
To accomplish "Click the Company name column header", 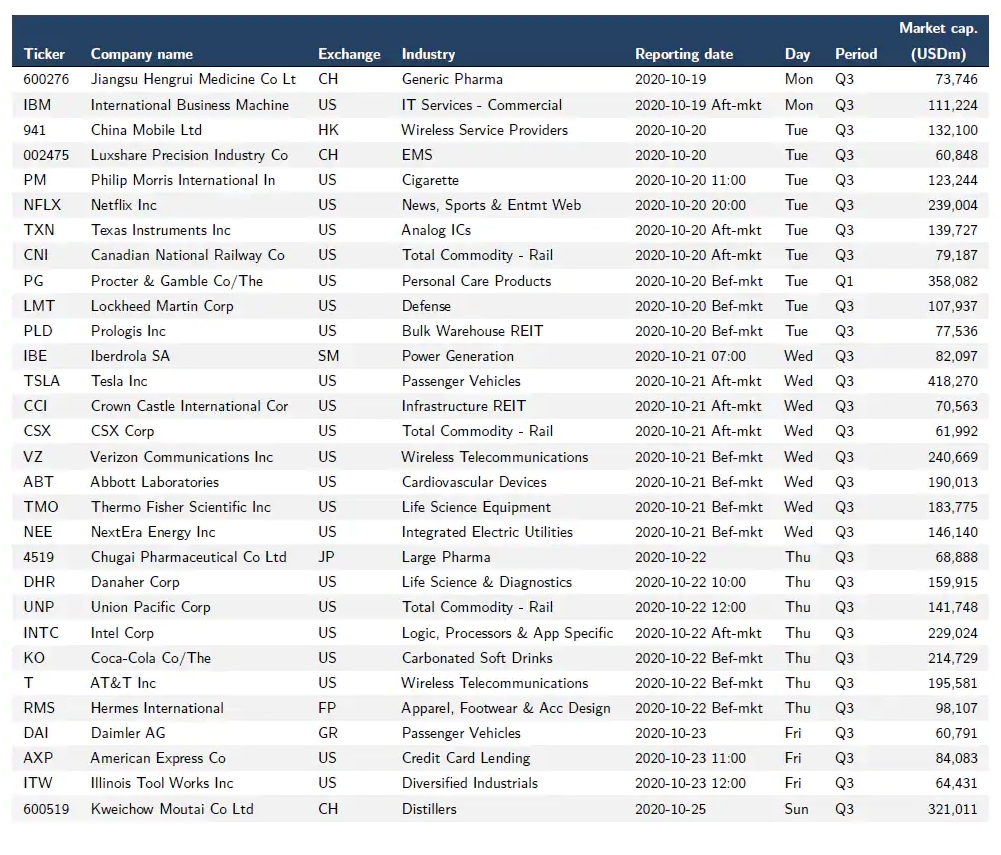I will point(142,54).
